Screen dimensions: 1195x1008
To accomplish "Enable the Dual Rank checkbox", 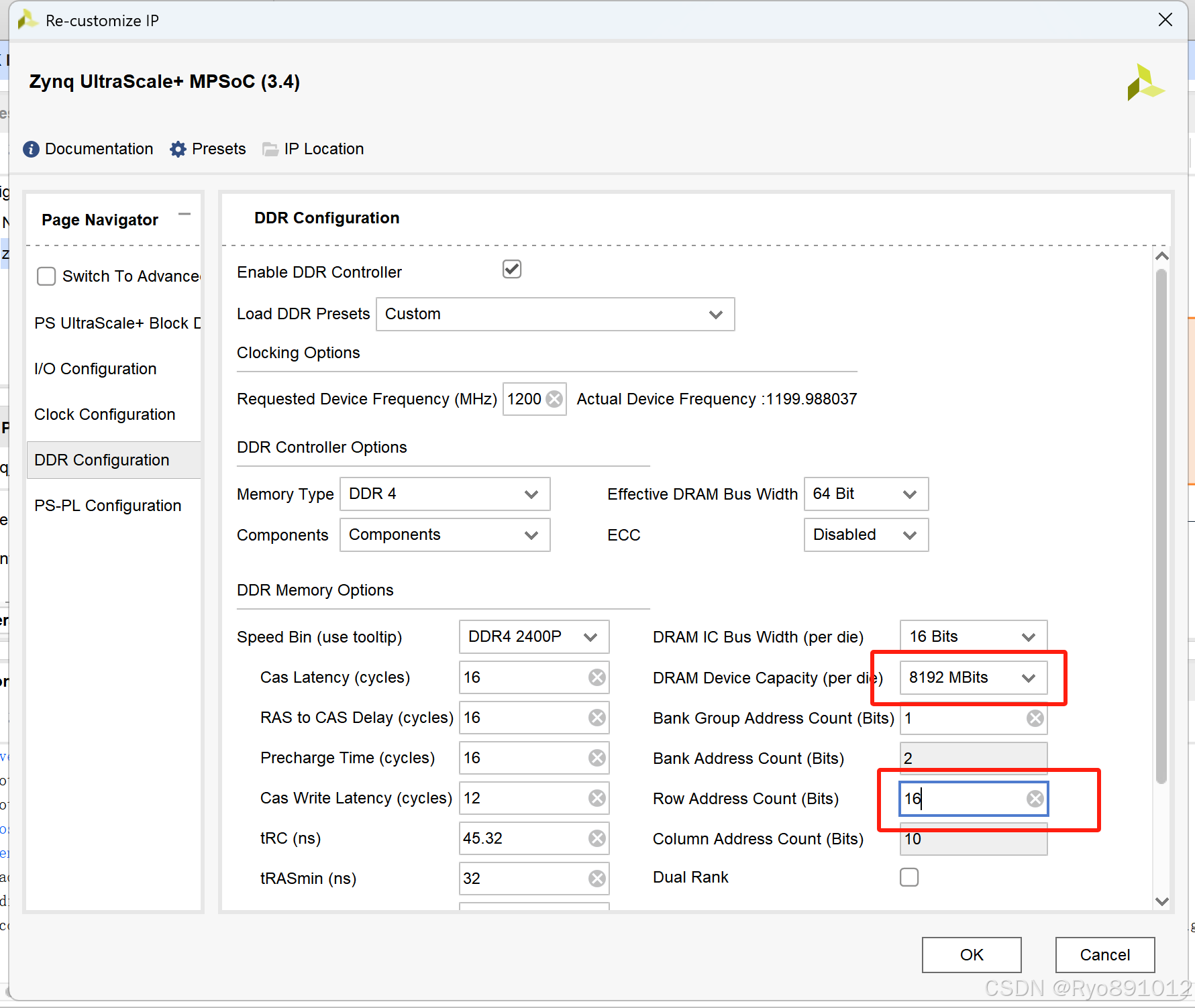I will [909, 877].
